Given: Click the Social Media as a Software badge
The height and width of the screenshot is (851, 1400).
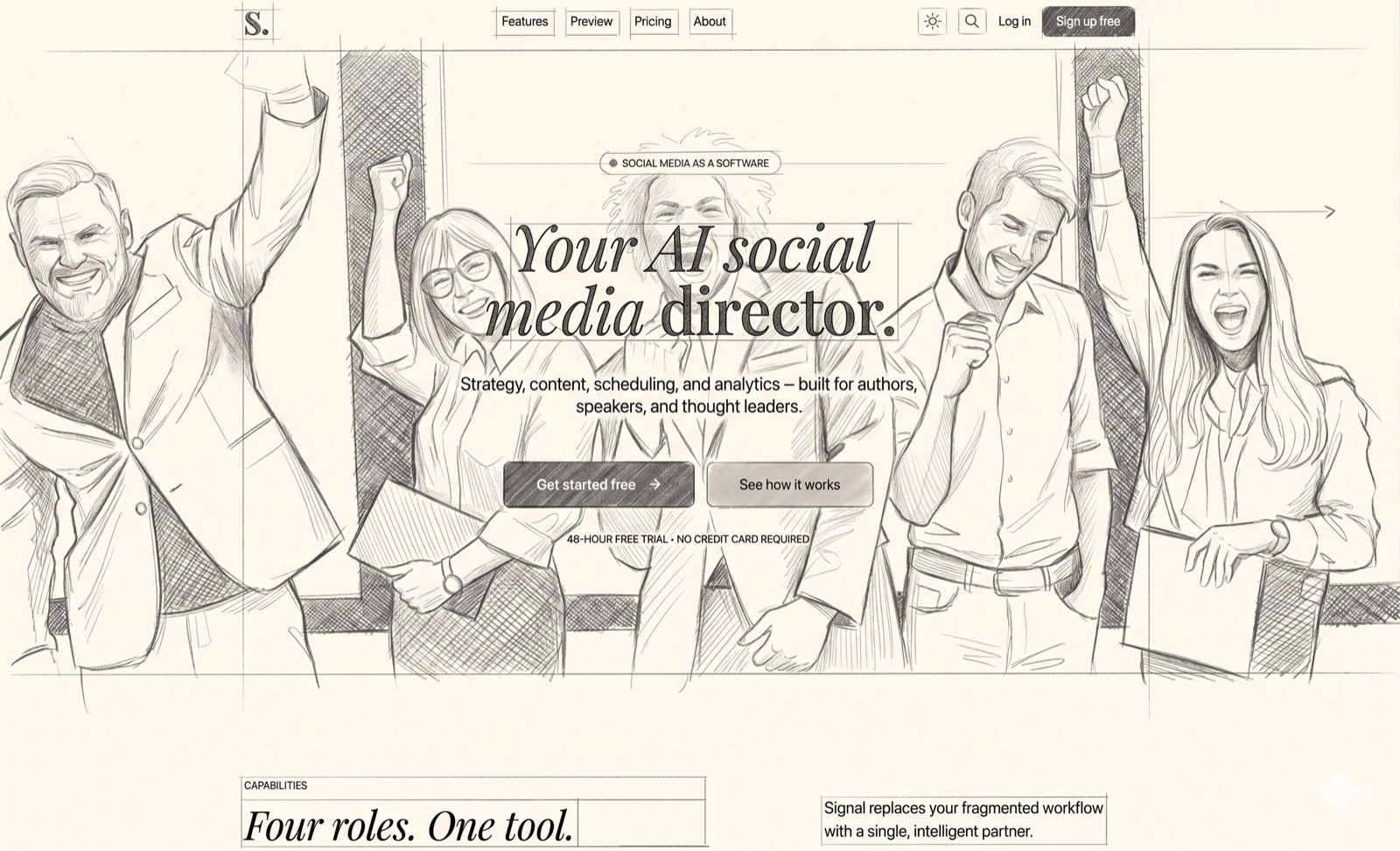Looking at the screenshot, I should (x=689, y=163).
